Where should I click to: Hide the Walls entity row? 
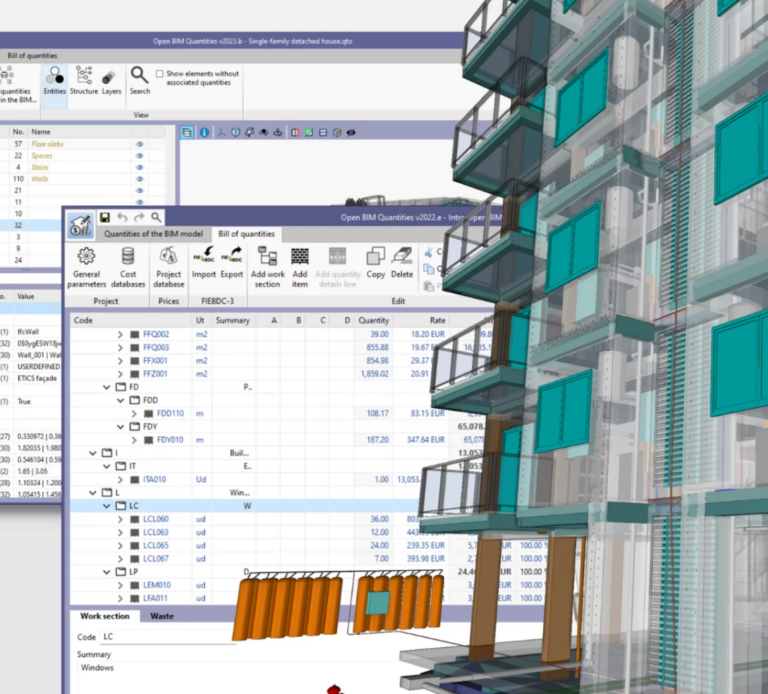coord(140,178)
